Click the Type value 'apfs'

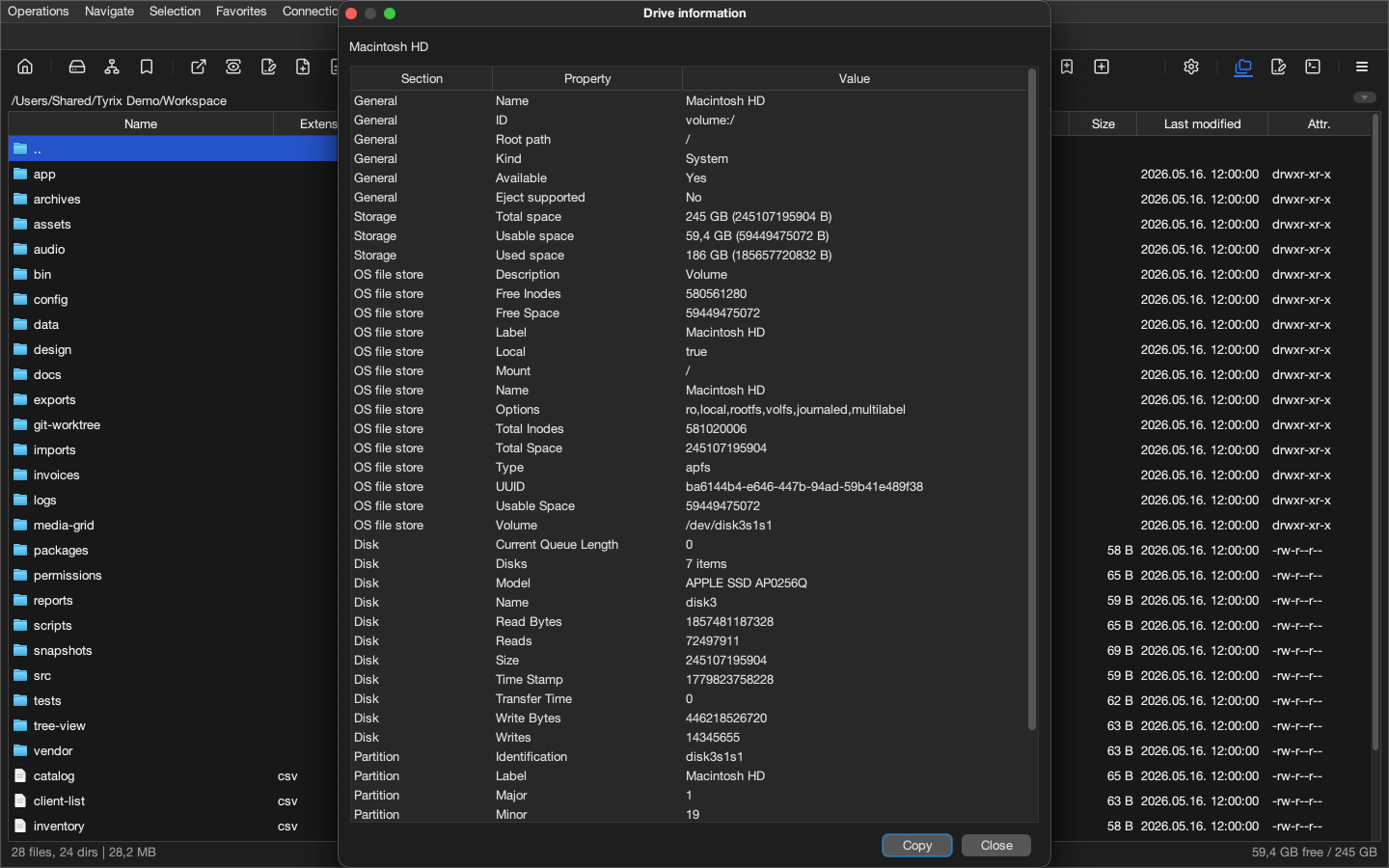698,467
